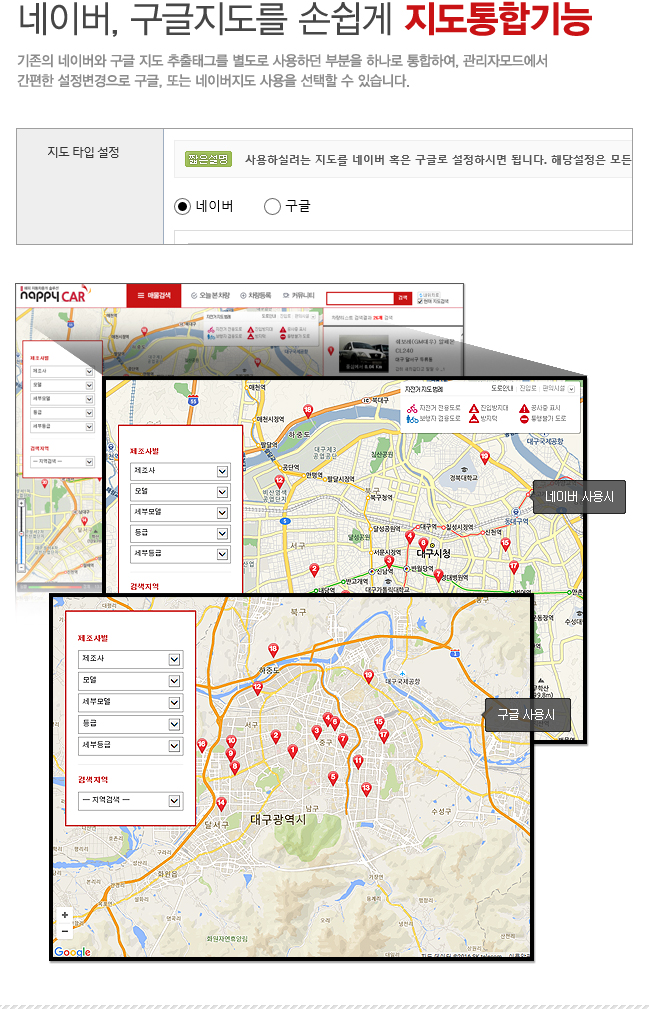This screenshot has height=1011, width=649.
Task: Select 진입로 in Naver bike map legend
Action: pos(528,389)
